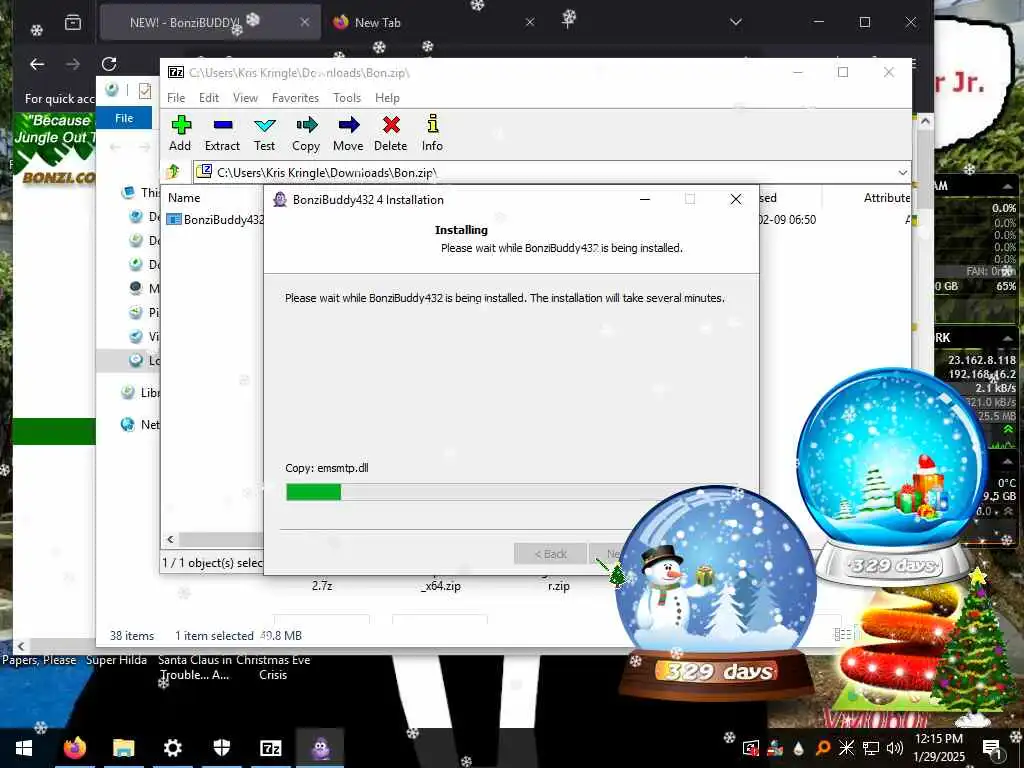Open the Edit menu in 7-Zip
The height and width of the screenshot is (768, 1024).
point(209,98)
